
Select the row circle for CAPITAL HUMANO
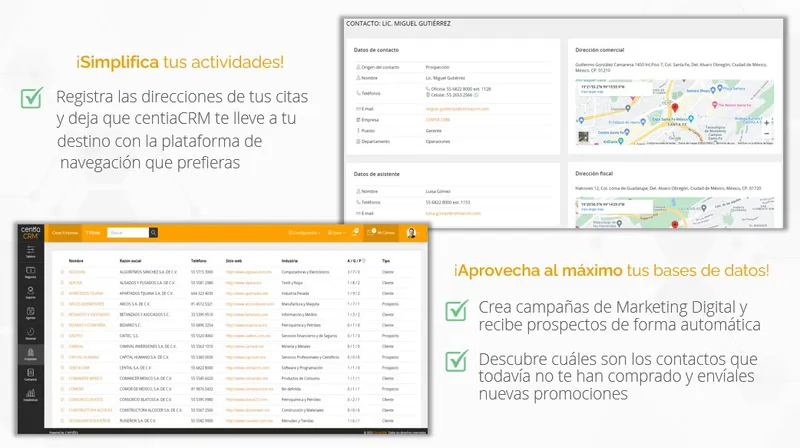point(62,357)
